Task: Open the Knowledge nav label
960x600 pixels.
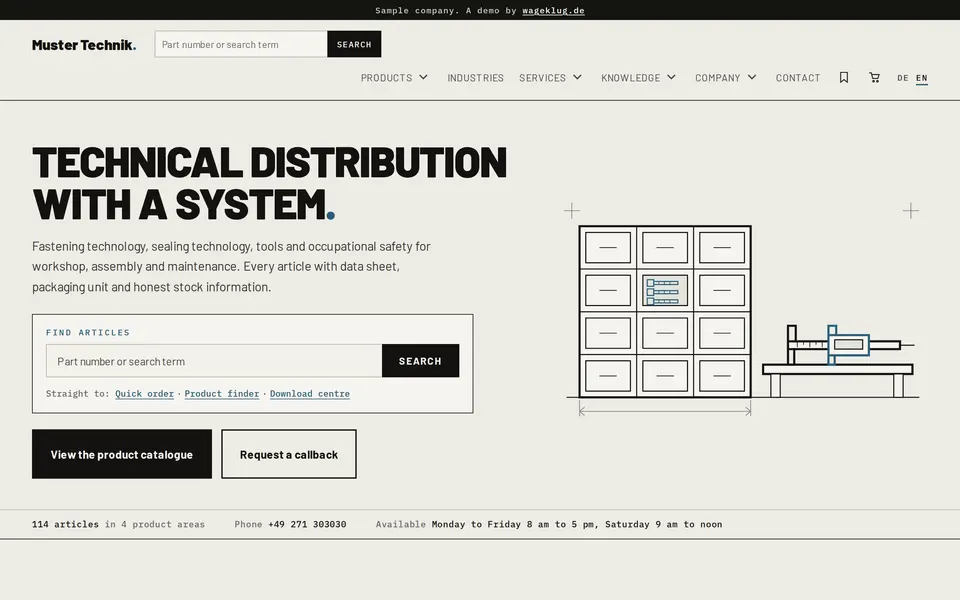Action: [631, 78]
